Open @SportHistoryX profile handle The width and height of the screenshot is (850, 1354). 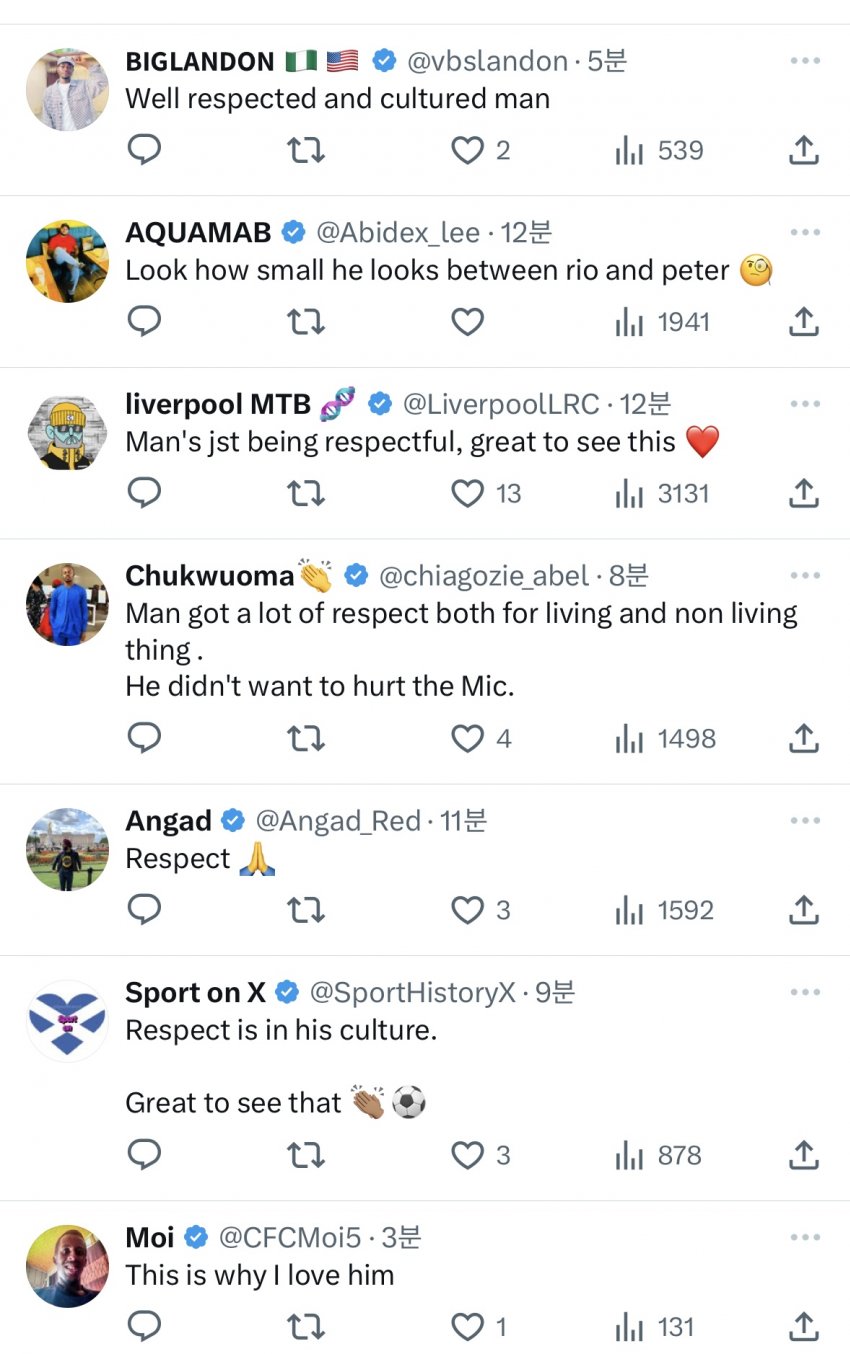point(412,993)
